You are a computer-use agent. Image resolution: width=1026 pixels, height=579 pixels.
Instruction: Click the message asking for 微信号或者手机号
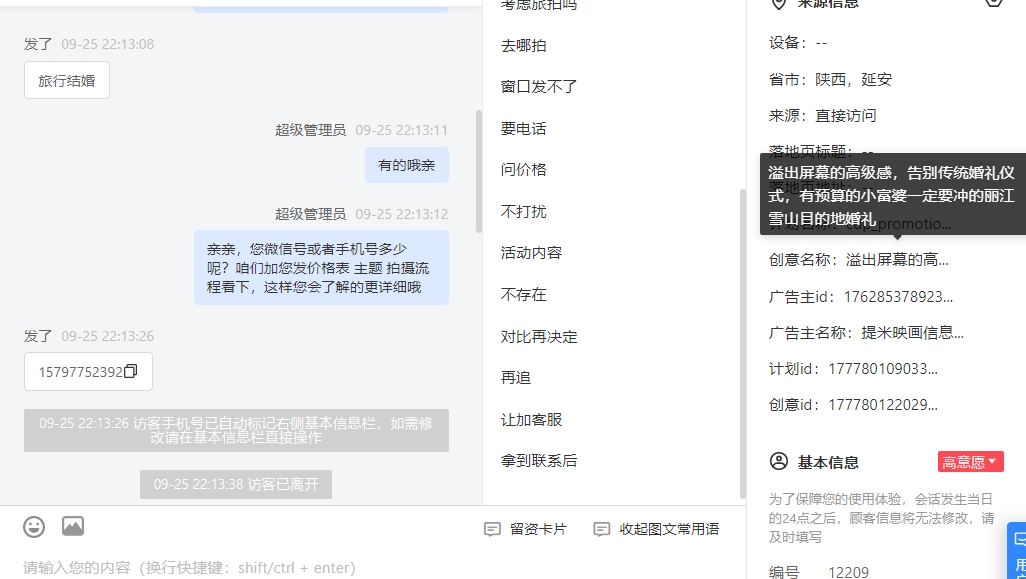click(x=321, y=268)
